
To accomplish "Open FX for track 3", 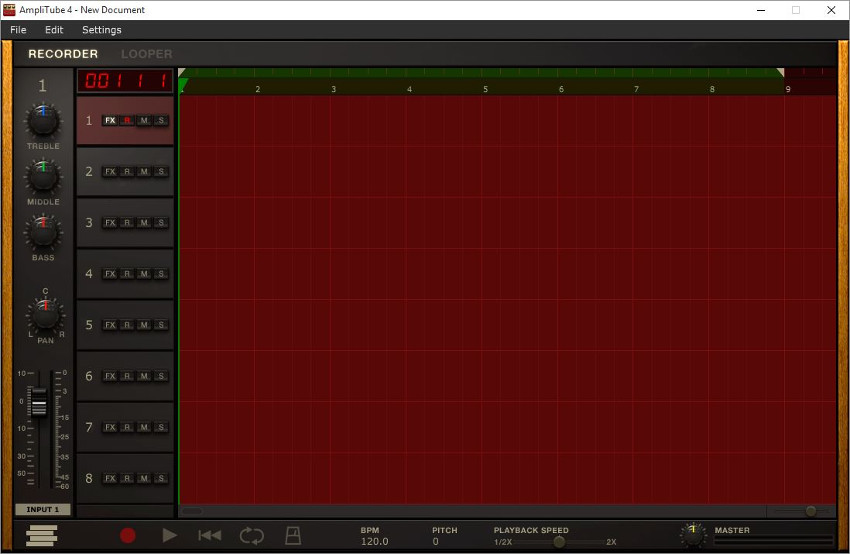I will tap(110, 223).
